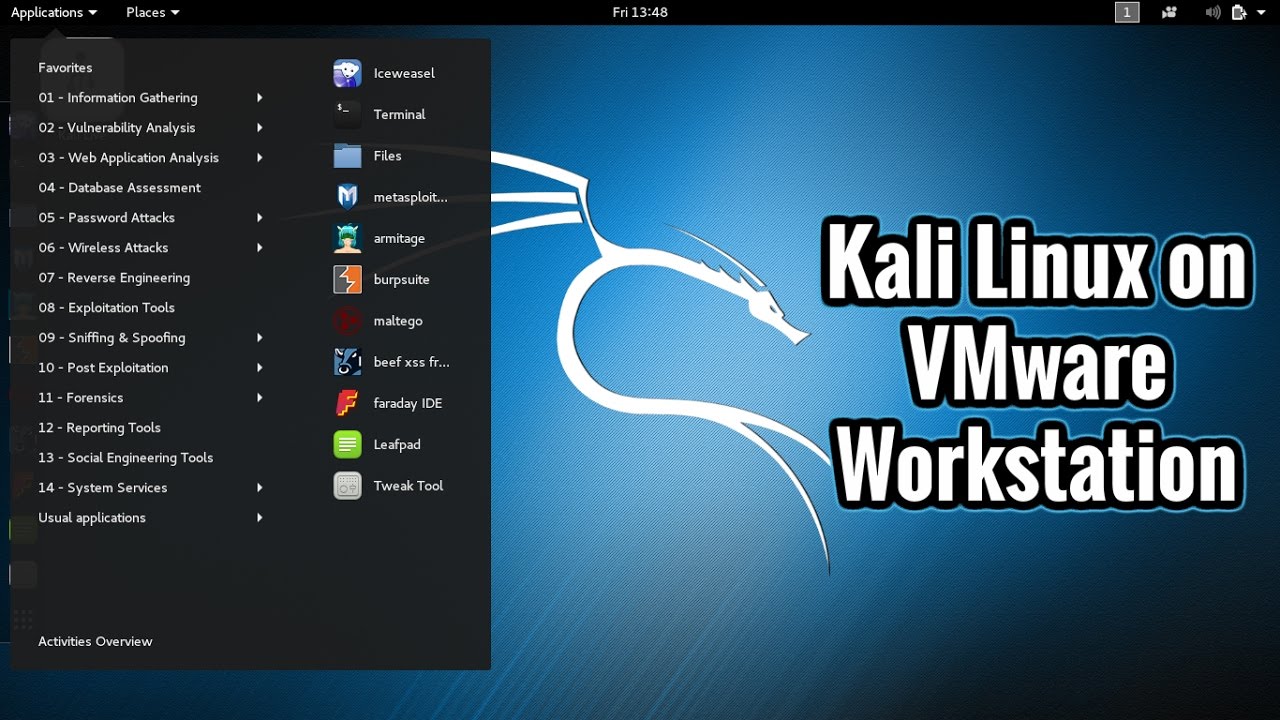This screenshot has width=1280, height=720.
Task: Launch the armitage icon
Action: click(347, 238)
